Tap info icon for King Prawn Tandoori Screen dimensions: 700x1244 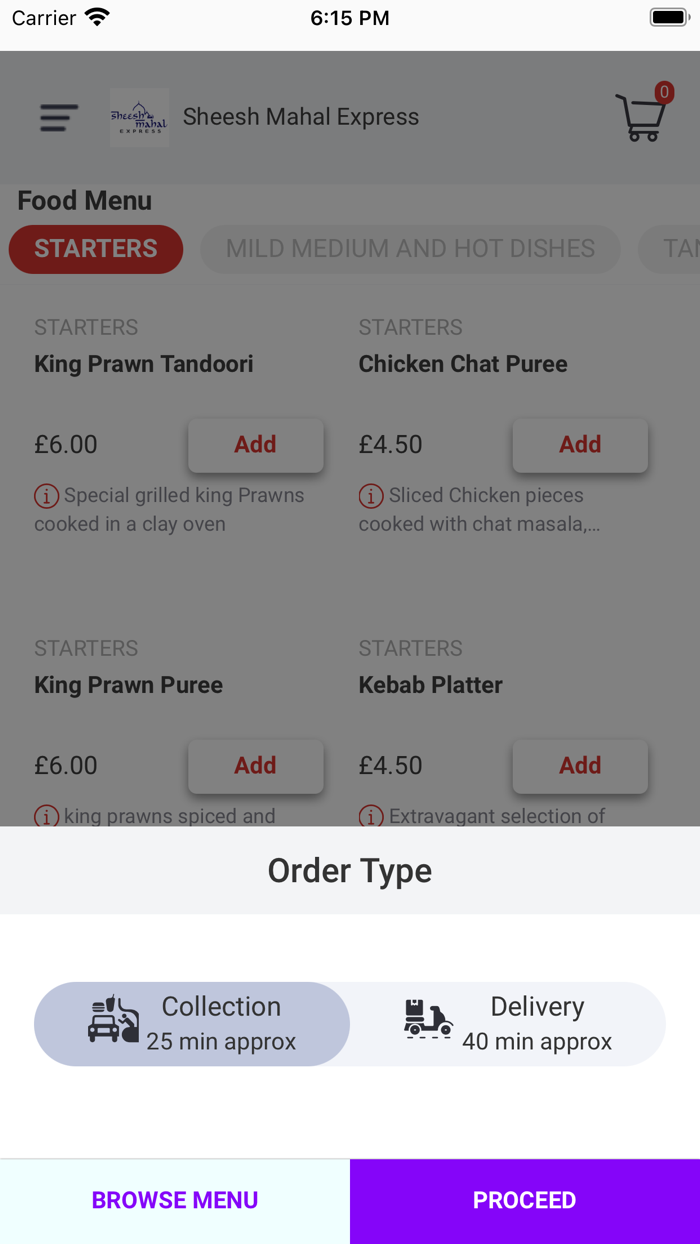click(46, 496)
